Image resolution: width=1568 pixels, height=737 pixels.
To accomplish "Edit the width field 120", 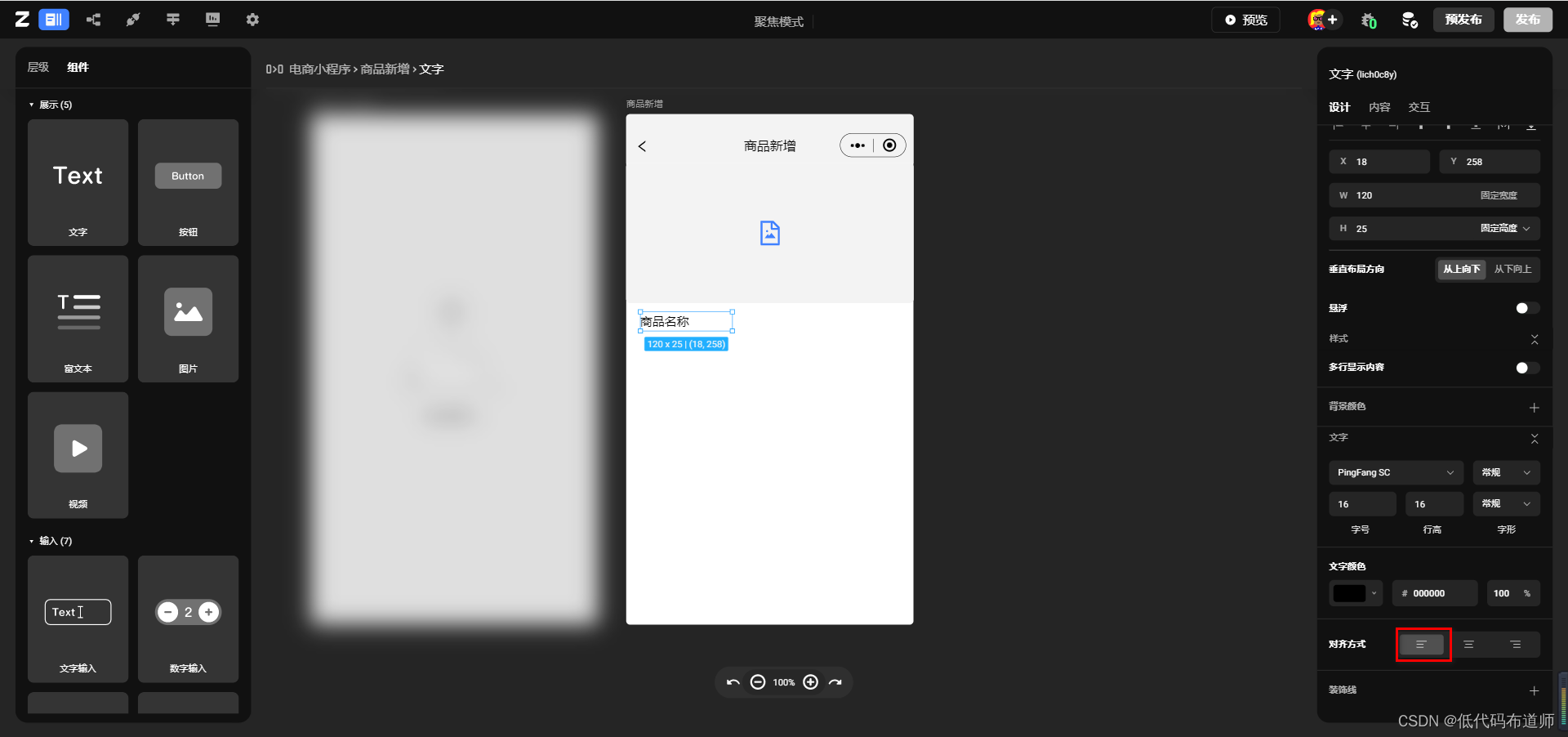I will [1434, 195].
